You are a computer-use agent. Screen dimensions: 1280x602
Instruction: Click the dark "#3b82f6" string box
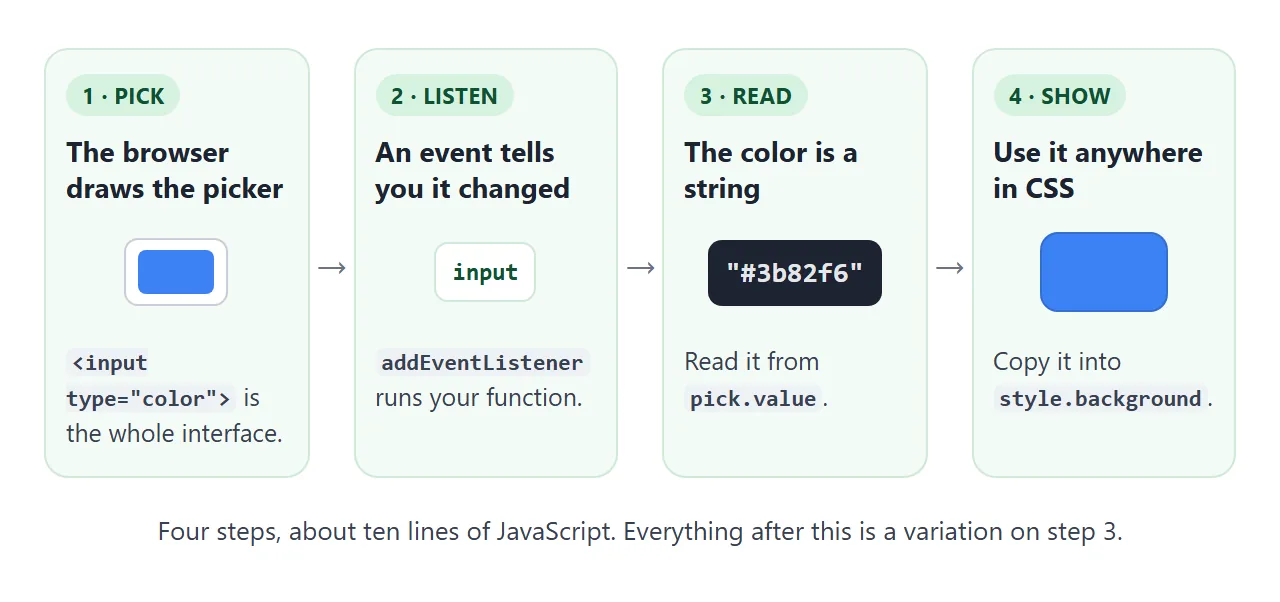click(795, 273)
